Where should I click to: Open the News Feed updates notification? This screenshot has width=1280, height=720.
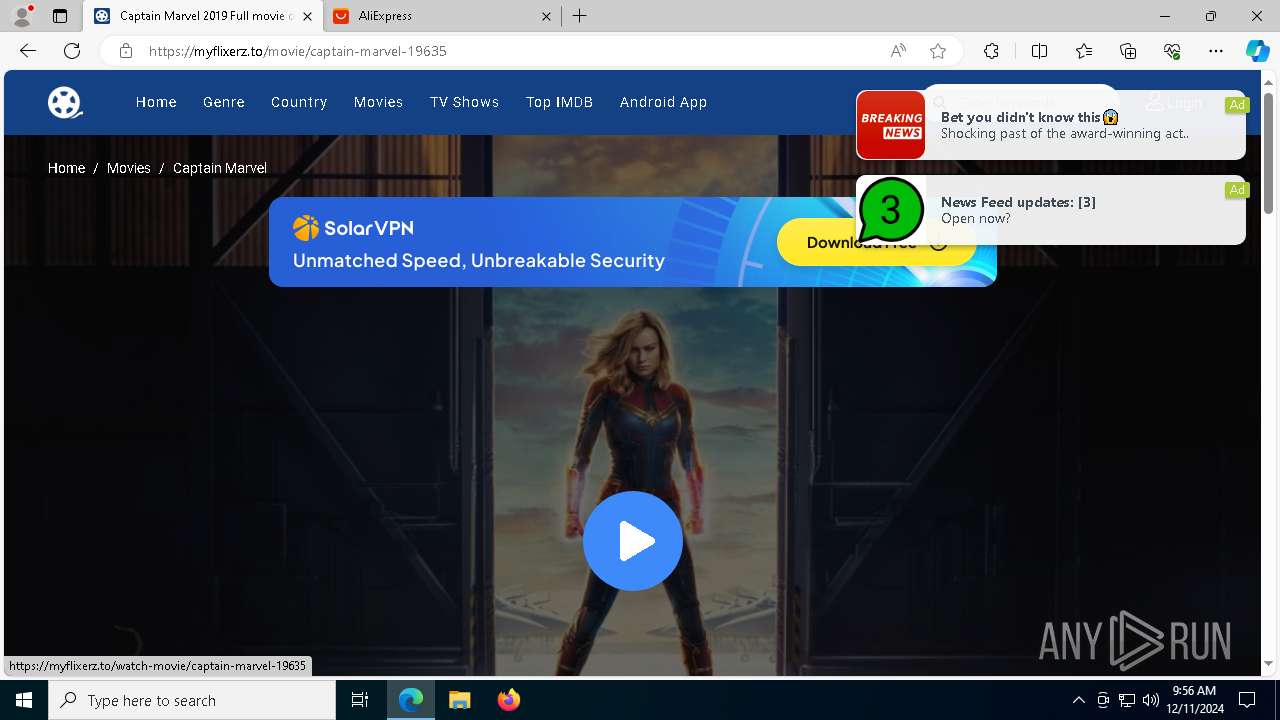coord(1051,210)
